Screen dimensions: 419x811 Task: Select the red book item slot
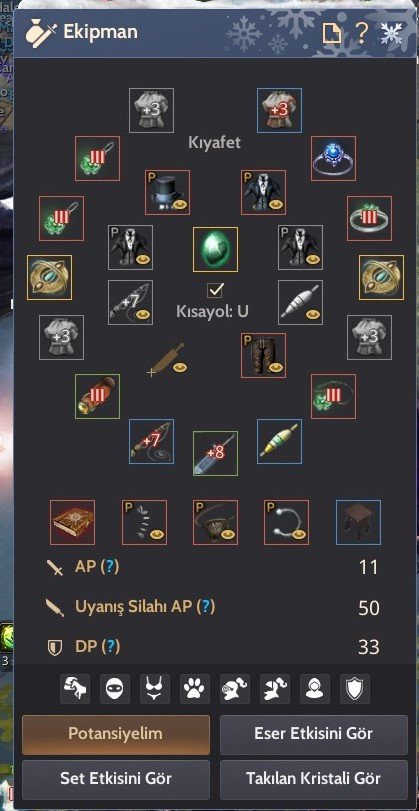pos(72,522)
